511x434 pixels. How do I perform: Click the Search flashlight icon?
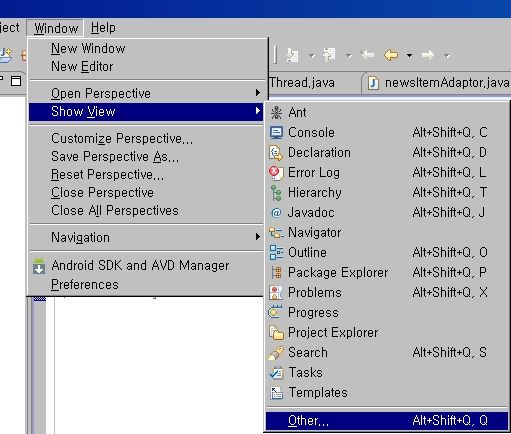[276, 353]
